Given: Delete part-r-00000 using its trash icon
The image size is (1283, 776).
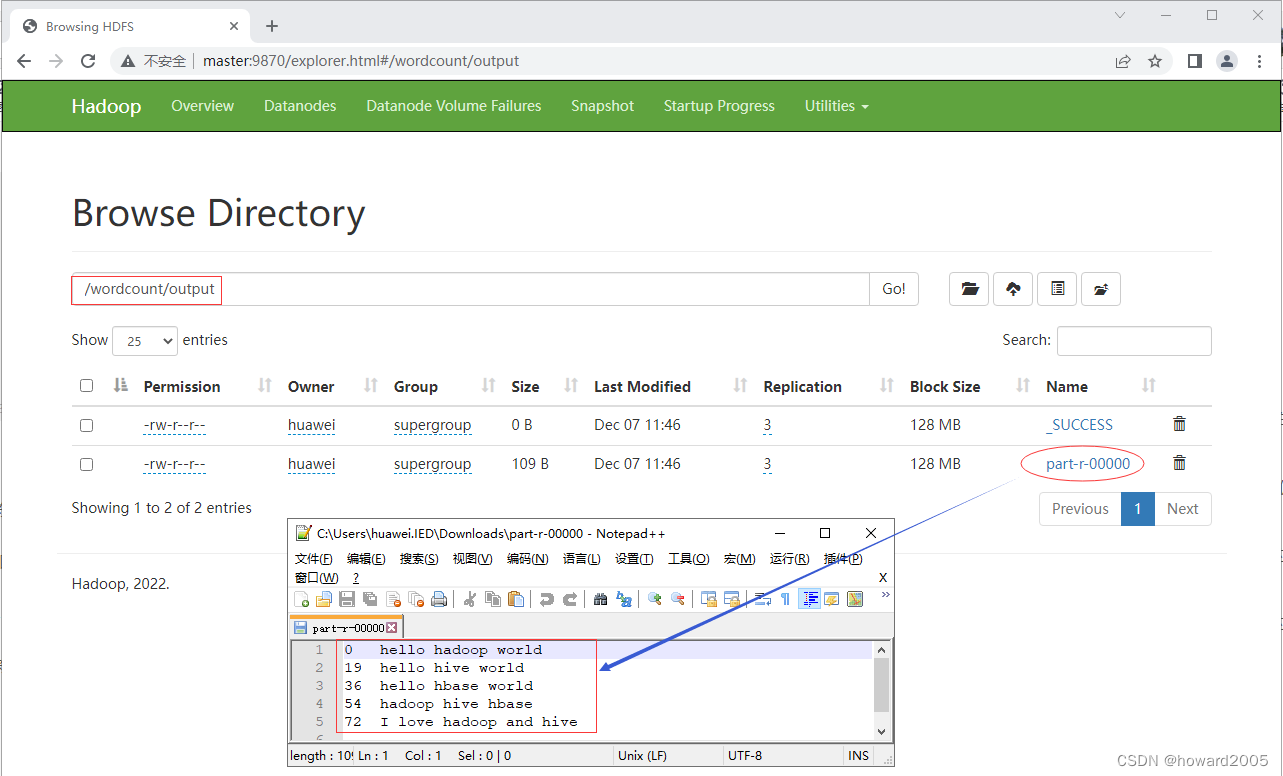Looking at the screenshot, I should (1179, 463).
